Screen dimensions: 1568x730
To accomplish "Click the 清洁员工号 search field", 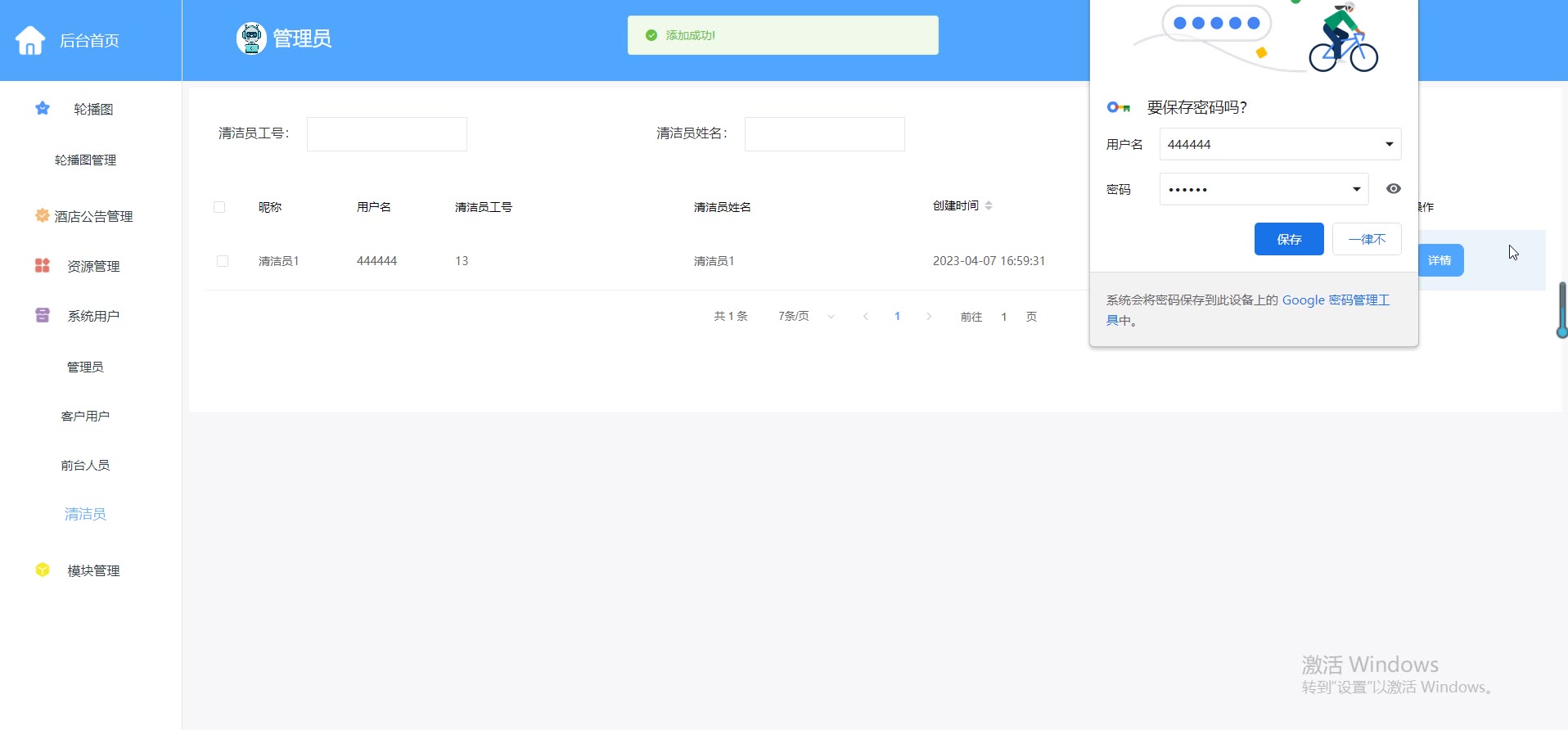I will (387, 134).
